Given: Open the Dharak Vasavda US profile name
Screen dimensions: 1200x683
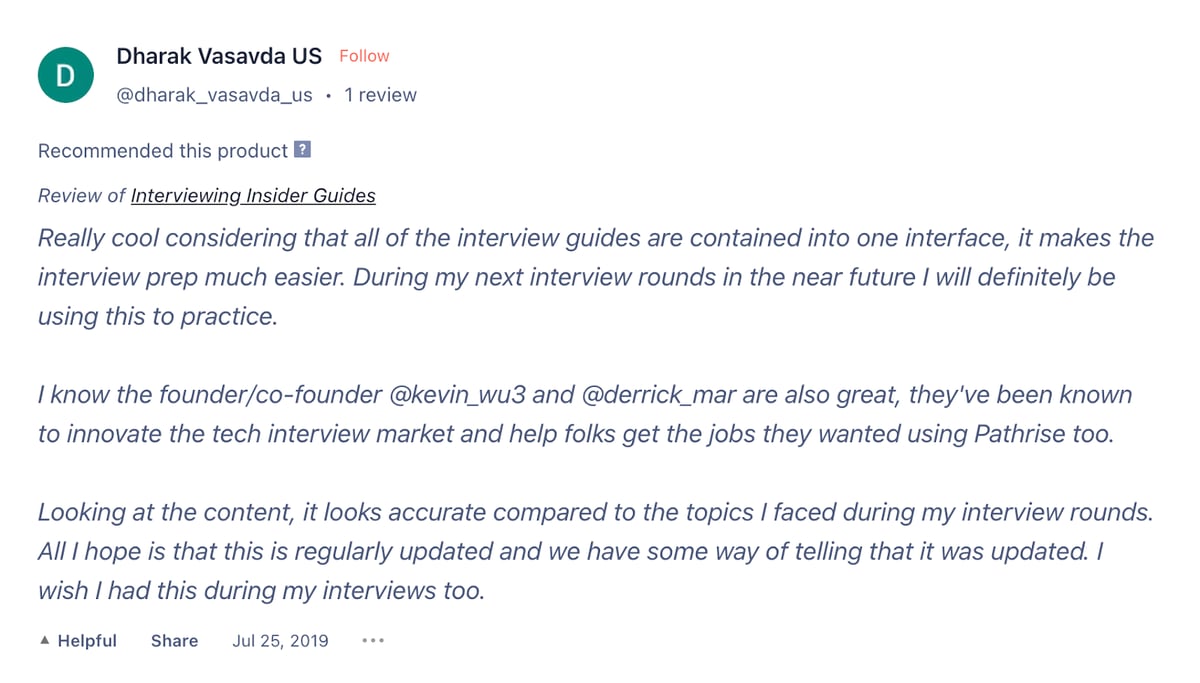Looking at the screenshot, I should 219,56.
